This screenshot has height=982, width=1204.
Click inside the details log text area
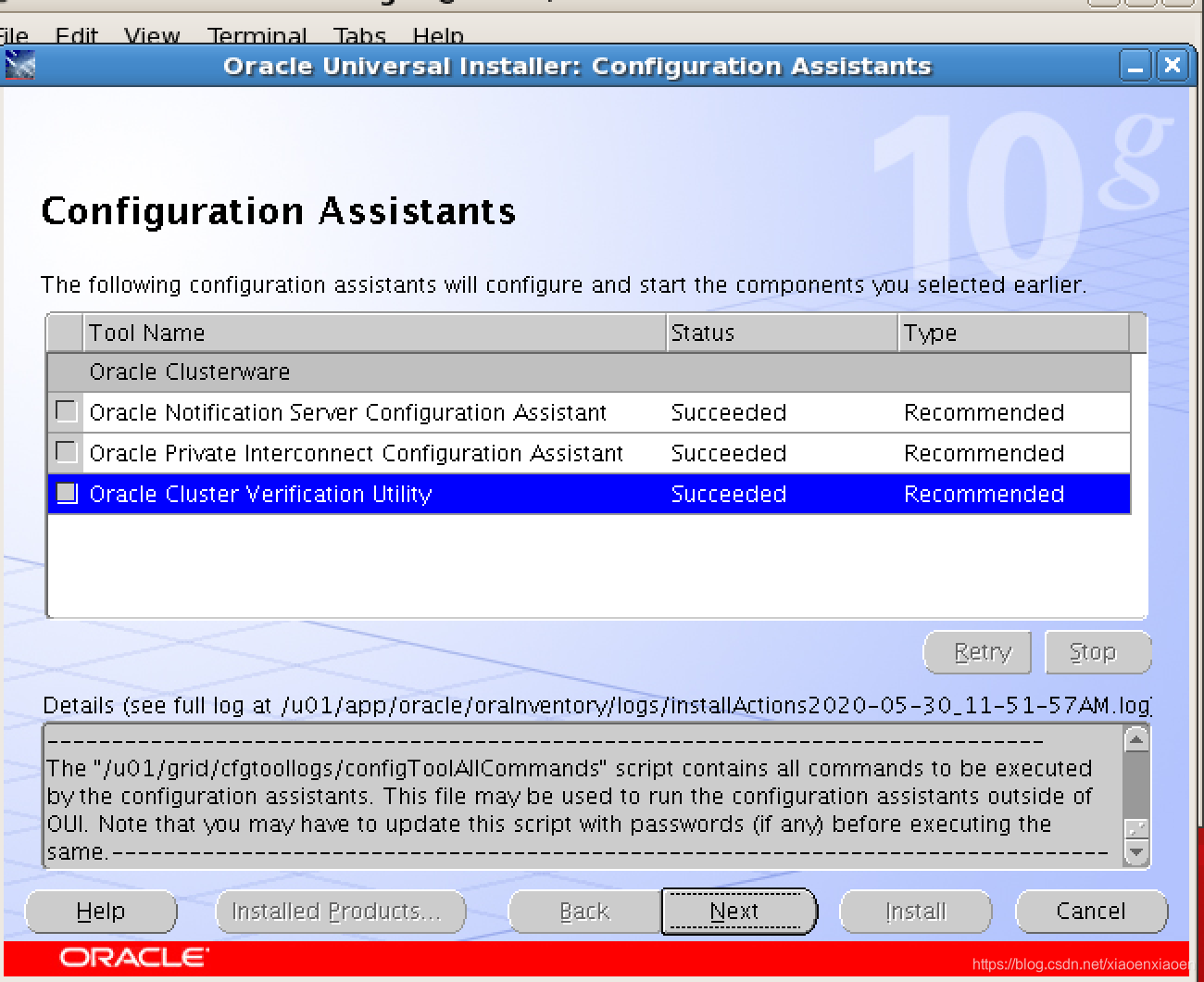click(582, 797)
